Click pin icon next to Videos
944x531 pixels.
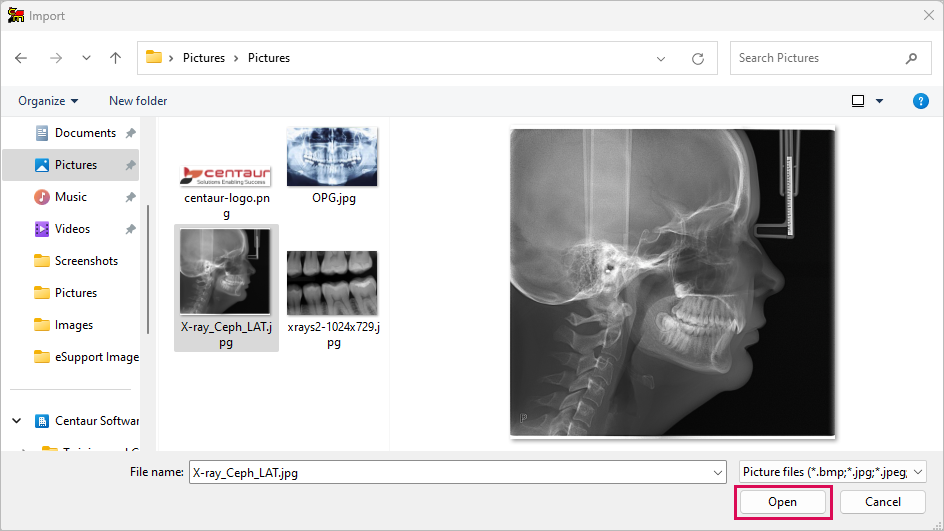[x=131, y=229]
